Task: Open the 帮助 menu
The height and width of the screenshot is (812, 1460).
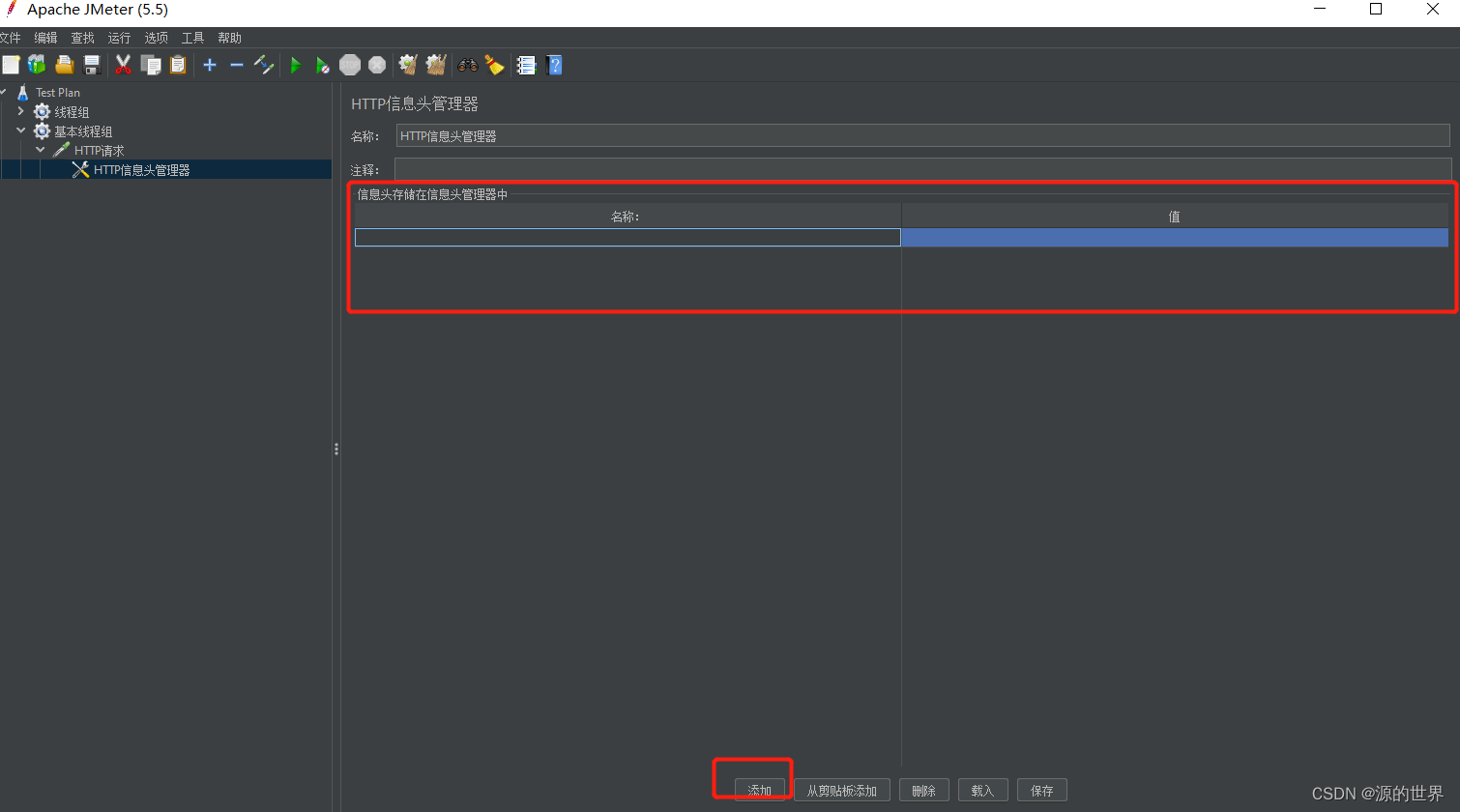Action: coord(229,38)
